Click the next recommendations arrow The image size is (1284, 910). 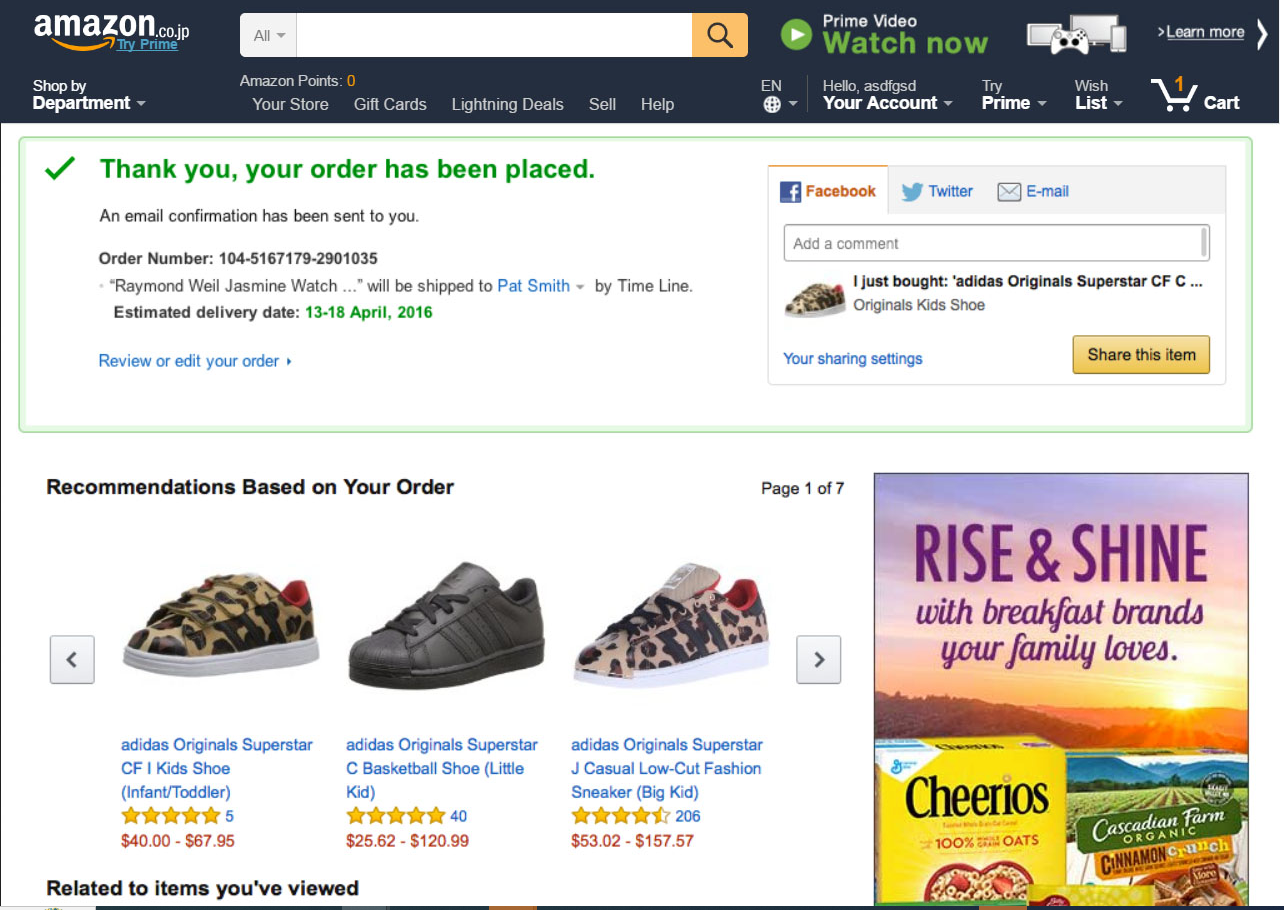pyautogui.click(x=818, y=659)
